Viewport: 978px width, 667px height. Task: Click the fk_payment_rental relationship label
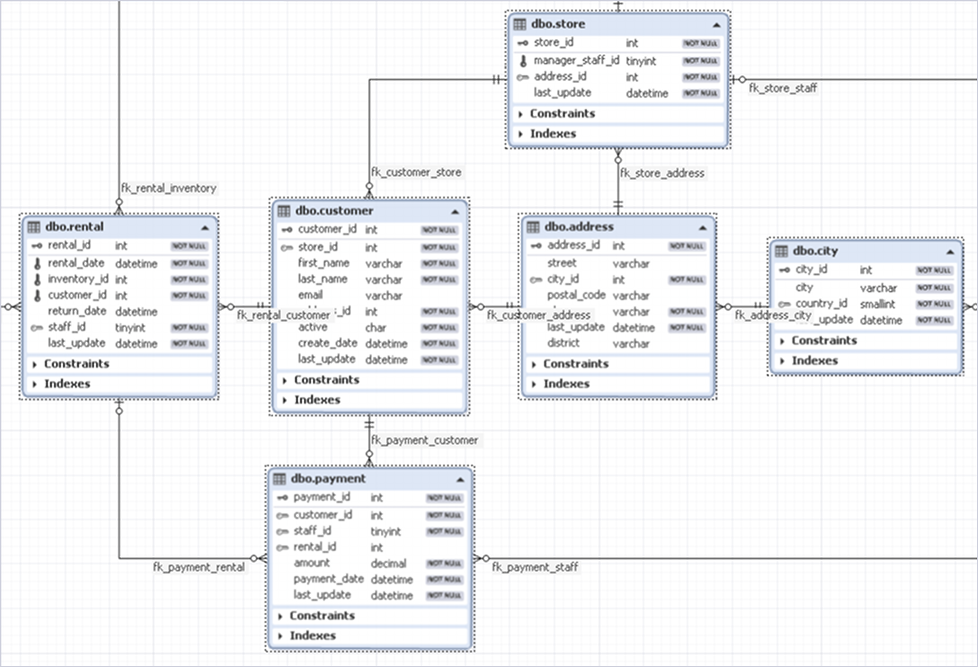point(198,566)
